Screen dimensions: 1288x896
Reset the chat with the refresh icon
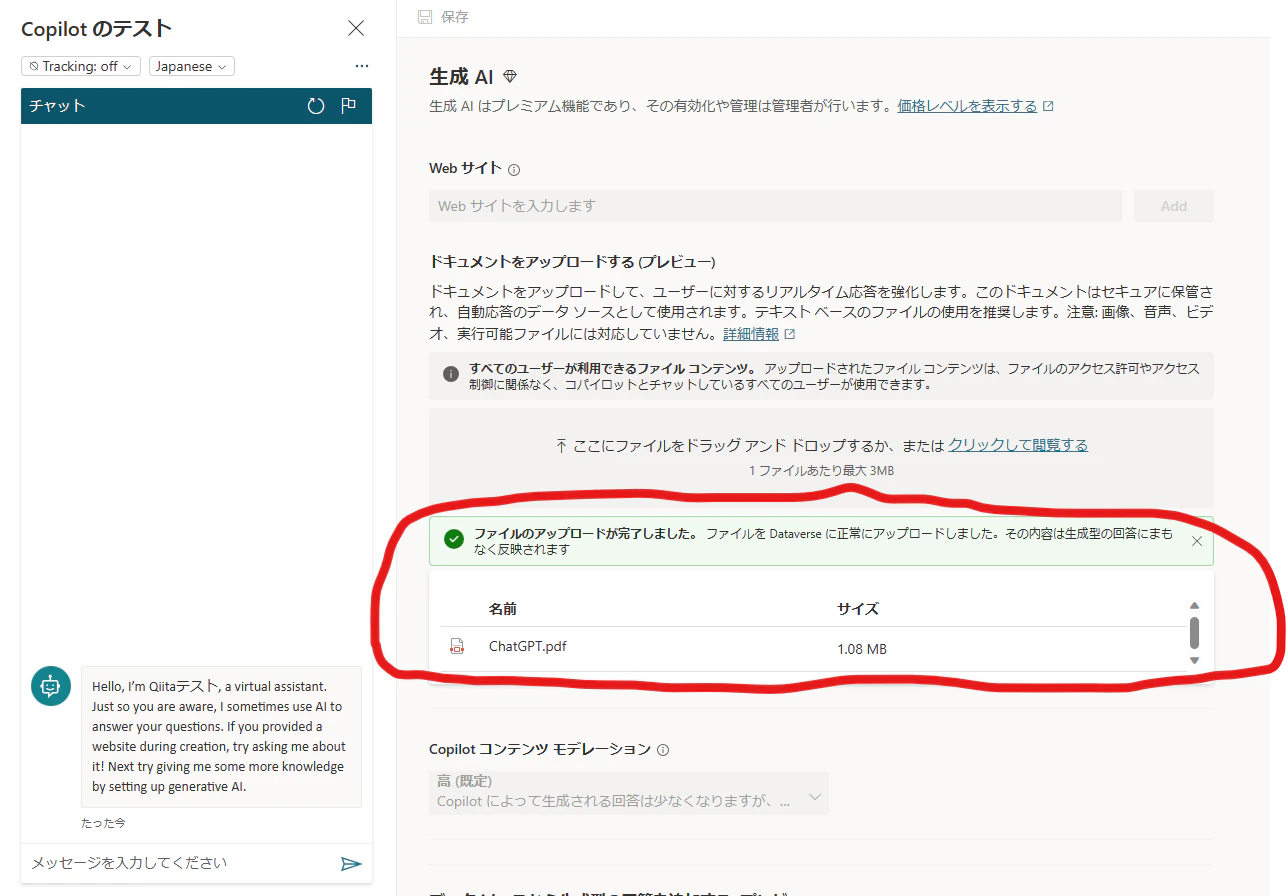pyautogui.click(x=316, y=105)
